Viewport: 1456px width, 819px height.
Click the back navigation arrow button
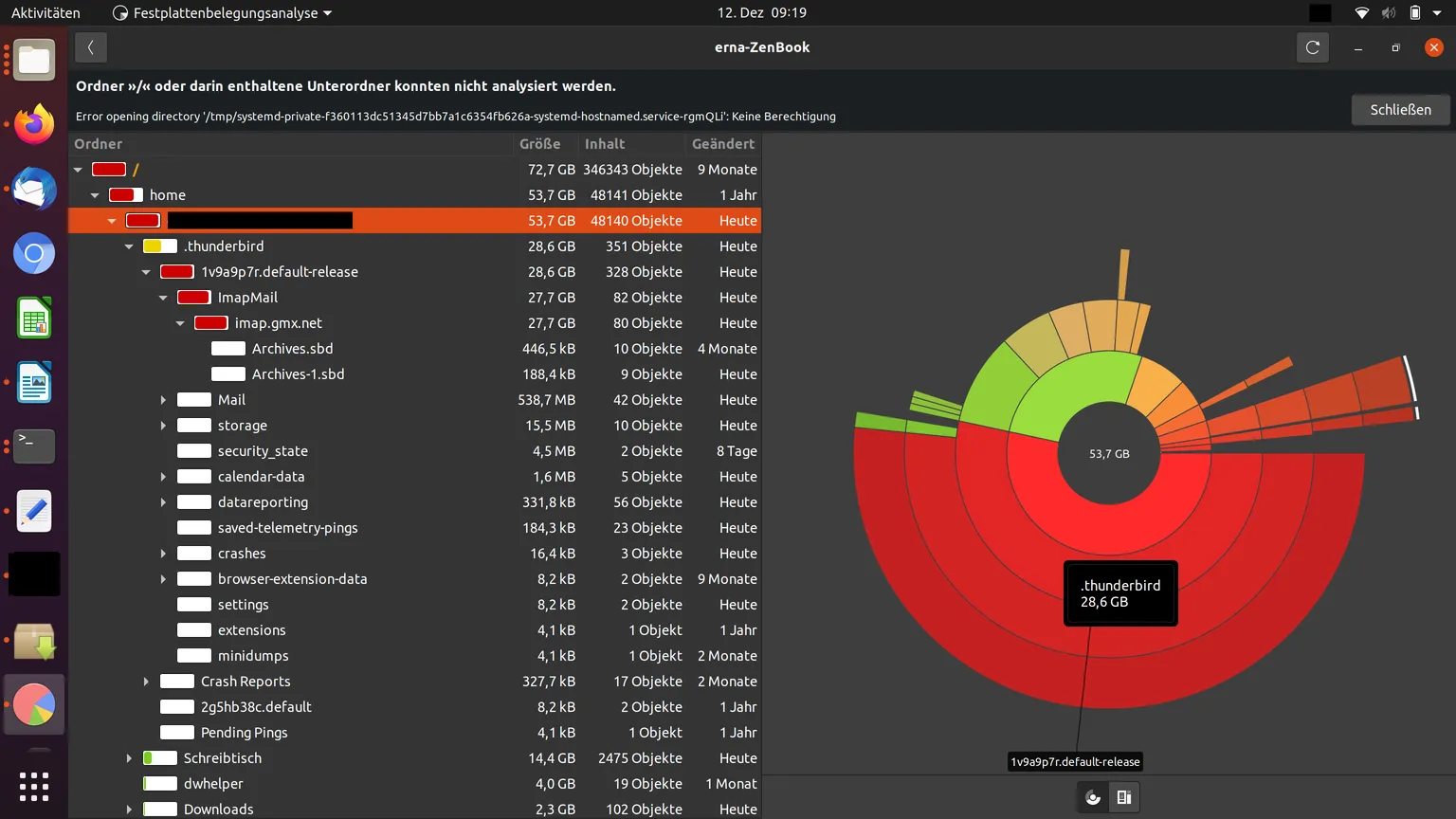point(91,47)
